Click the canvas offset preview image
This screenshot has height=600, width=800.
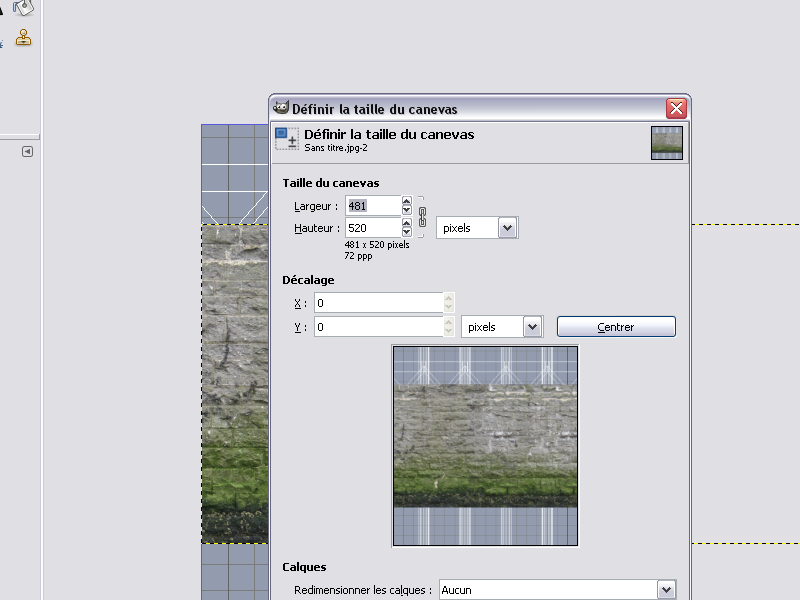click(485, 446)
